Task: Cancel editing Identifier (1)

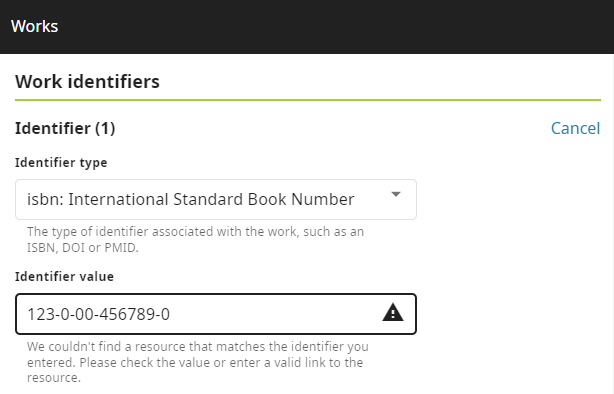Action: click(x=575, y=128)
